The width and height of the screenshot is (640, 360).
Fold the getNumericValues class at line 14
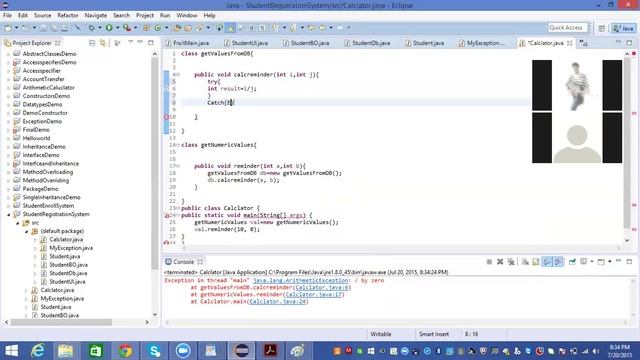[x=178, y=145]
